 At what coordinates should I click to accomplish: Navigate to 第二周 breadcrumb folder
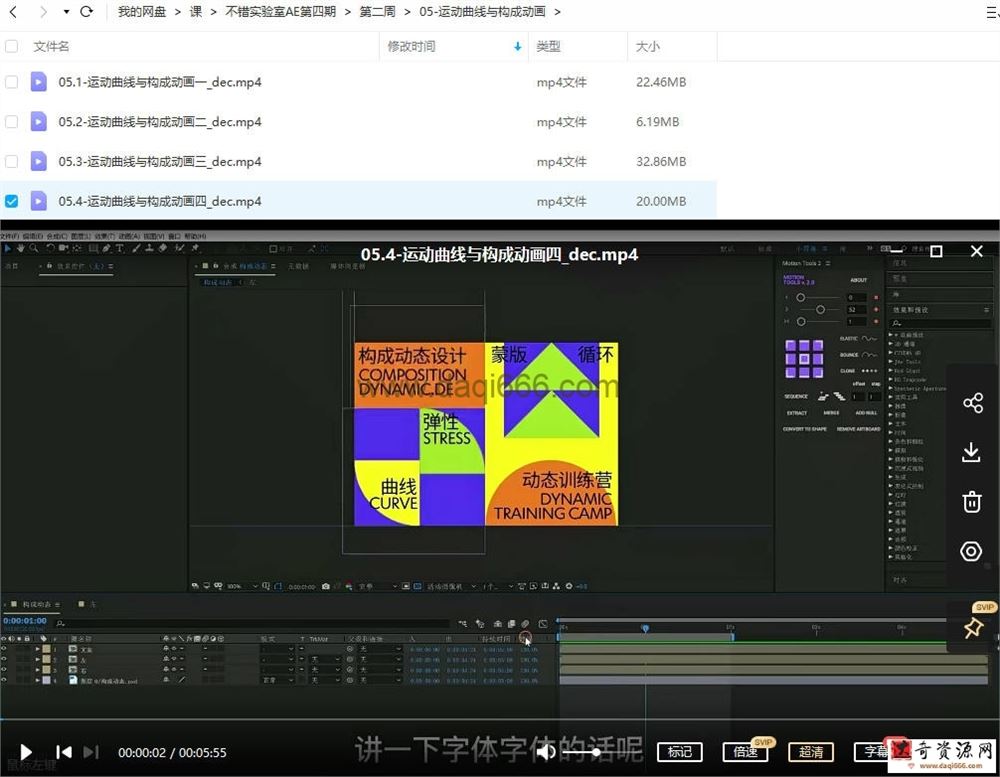click(377, 12)
